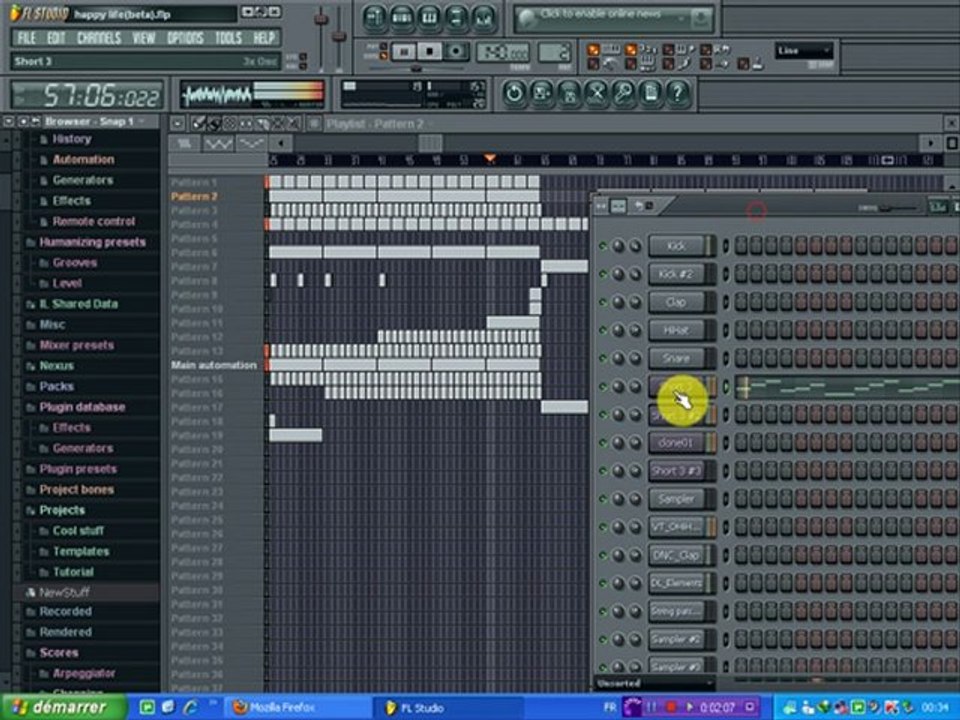Open the Kick channel settings button
Screen dimensions: 960x720
[x=677, y=246]
